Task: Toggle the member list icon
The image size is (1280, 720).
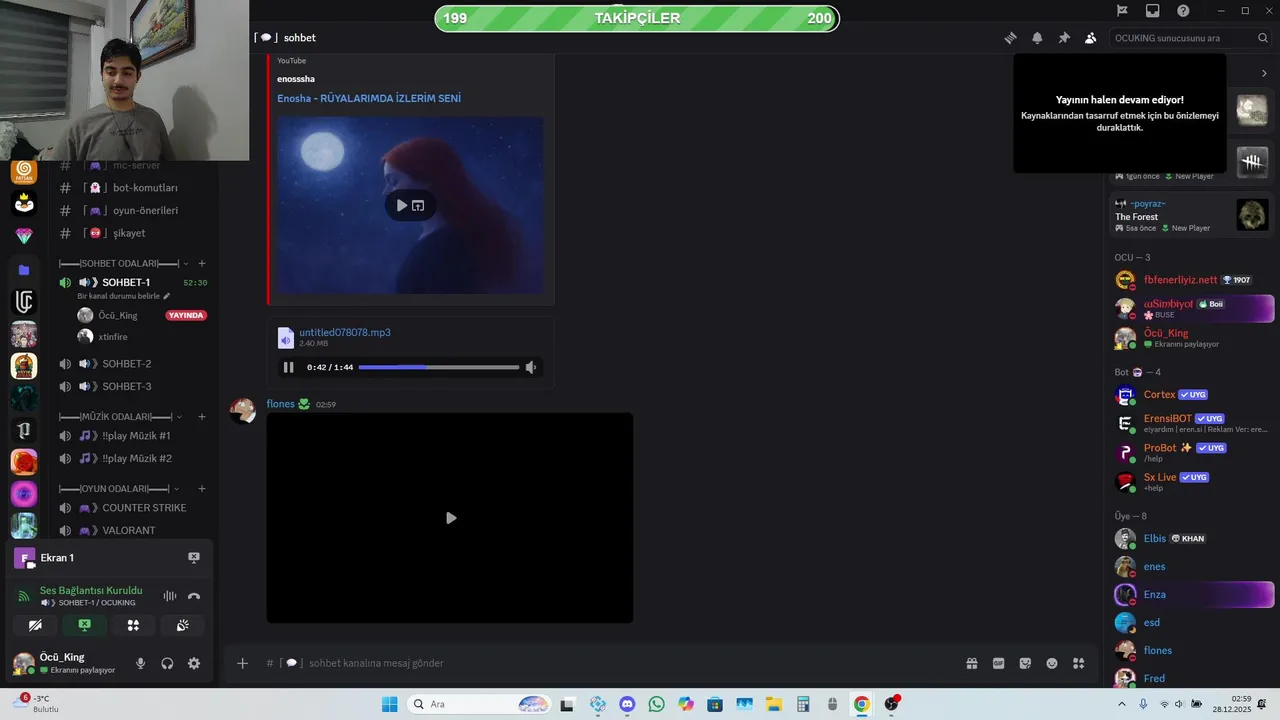Action: (1091, 38)
